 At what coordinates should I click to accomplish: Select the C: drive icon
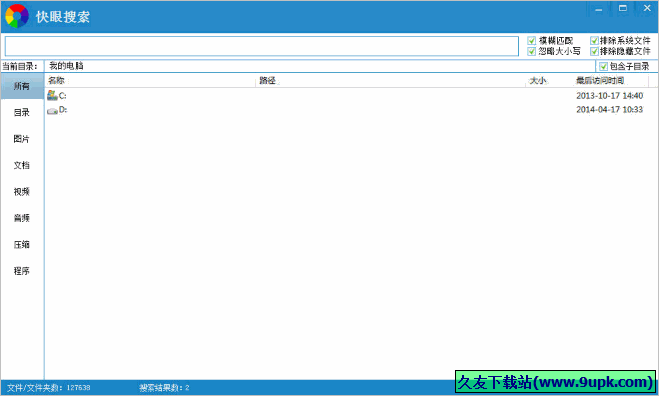[52, 95]
